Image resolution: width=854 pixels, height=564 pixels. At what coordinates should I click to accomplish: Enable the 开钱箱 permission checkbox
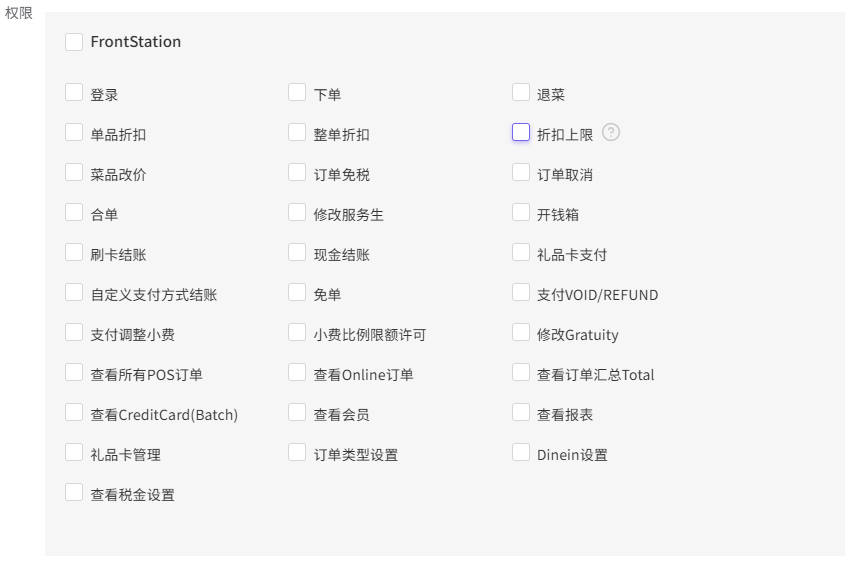tap(521, 212)
